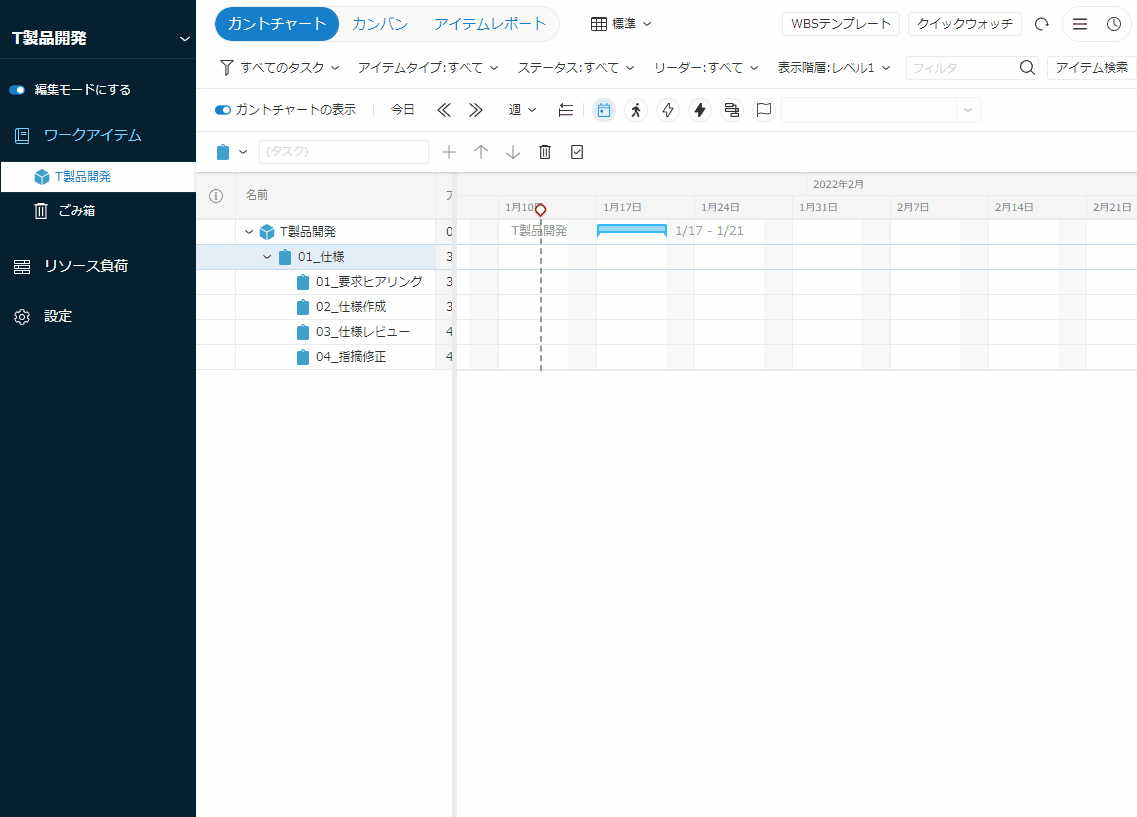Open the clock history icon at top right
The height and width of the screenshot is (817, 1137).
coord(1114,24)
